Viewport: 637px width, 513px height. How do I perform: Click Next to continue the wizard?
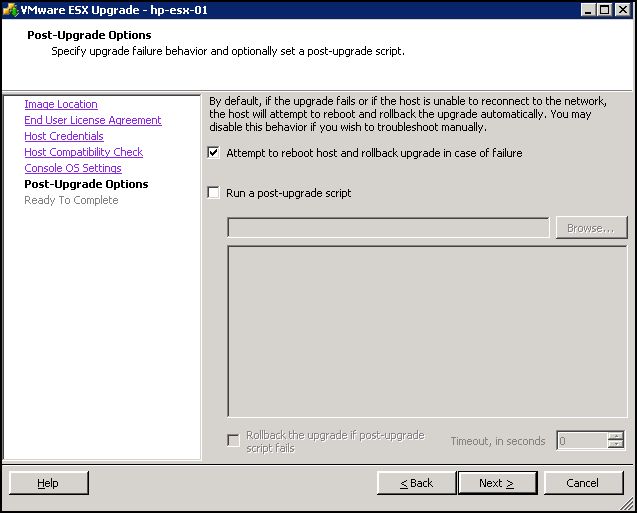click(x=496, y=483)
